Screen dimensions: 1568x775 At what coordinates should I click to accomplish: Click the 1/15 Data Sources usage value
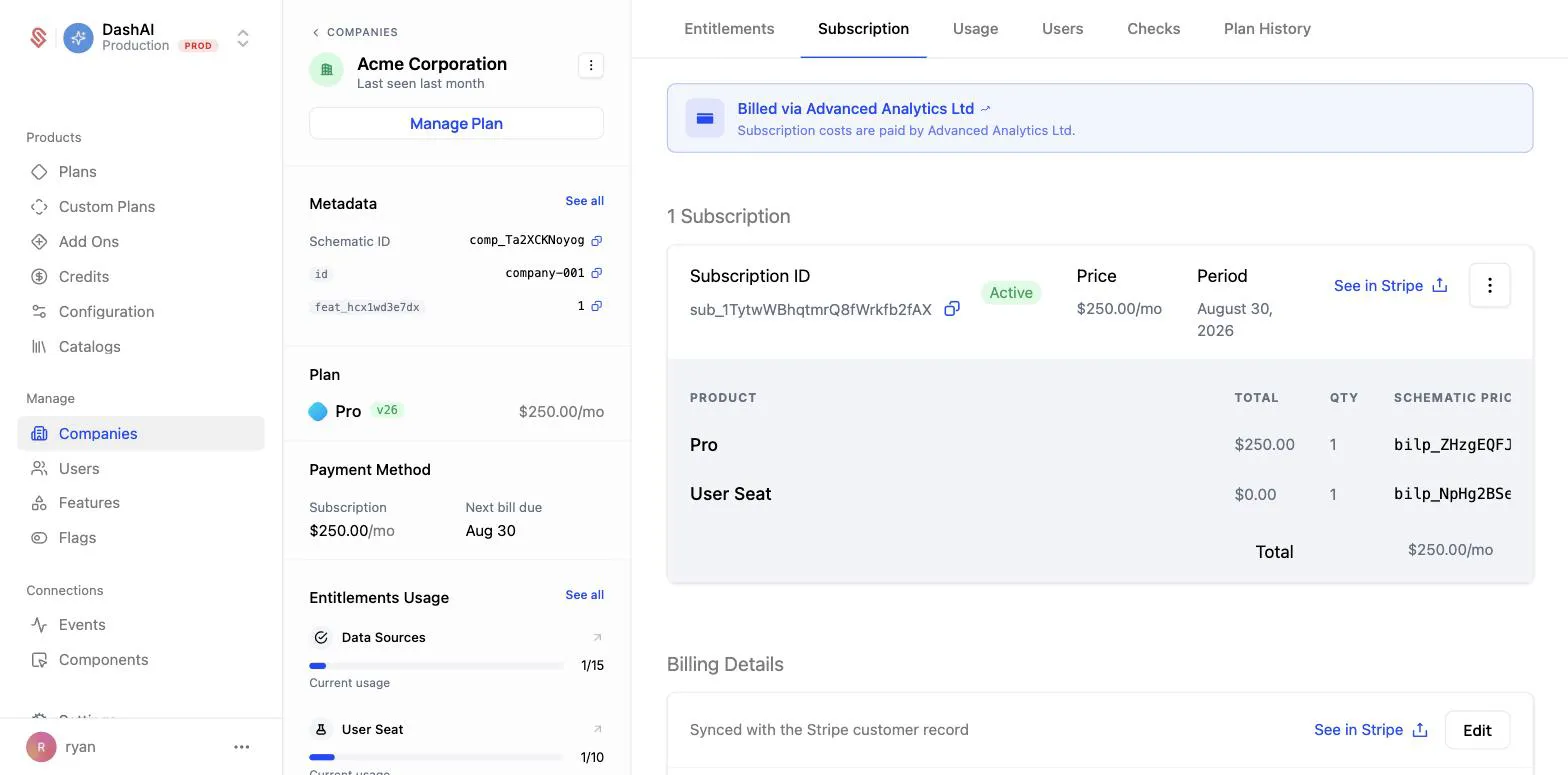(x=592, y=666)
